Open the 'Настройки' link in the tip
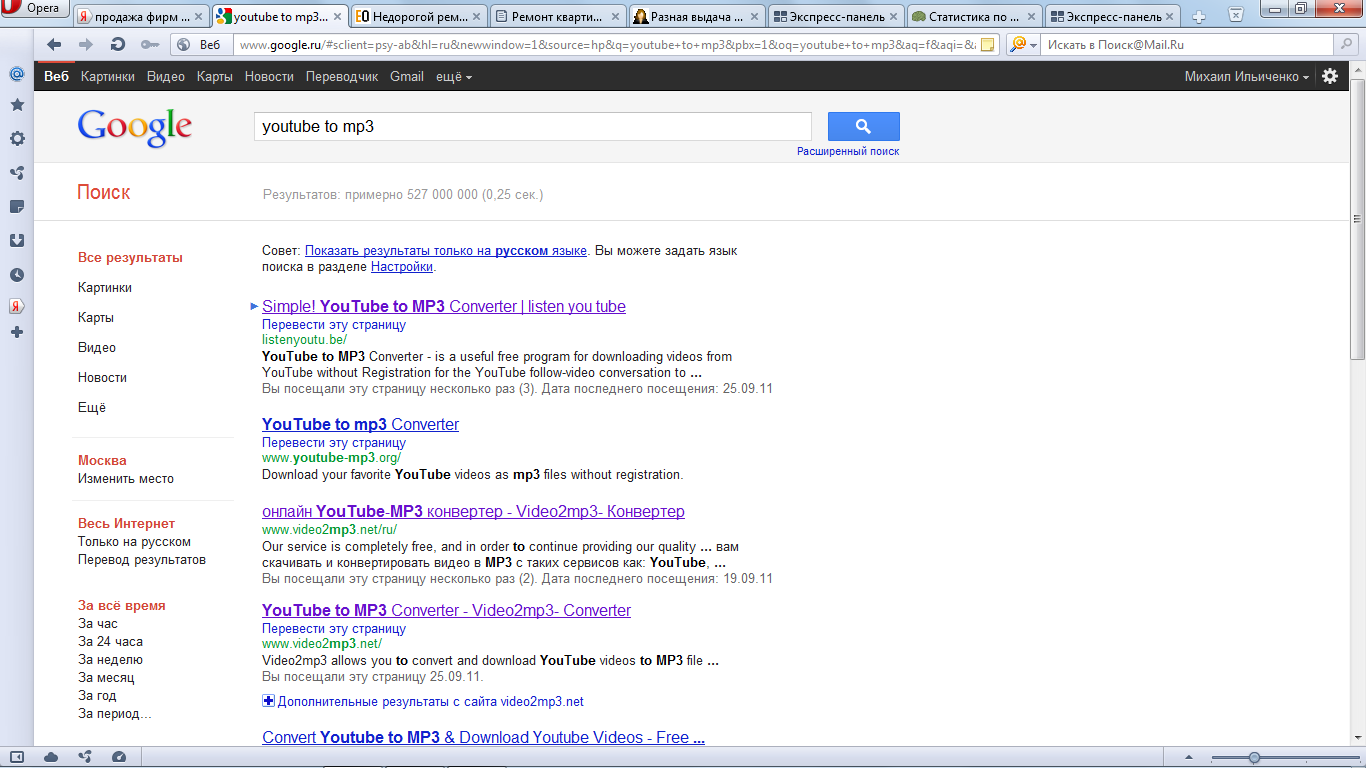Screen dimensions: 1366x768 tap(402, 267)
